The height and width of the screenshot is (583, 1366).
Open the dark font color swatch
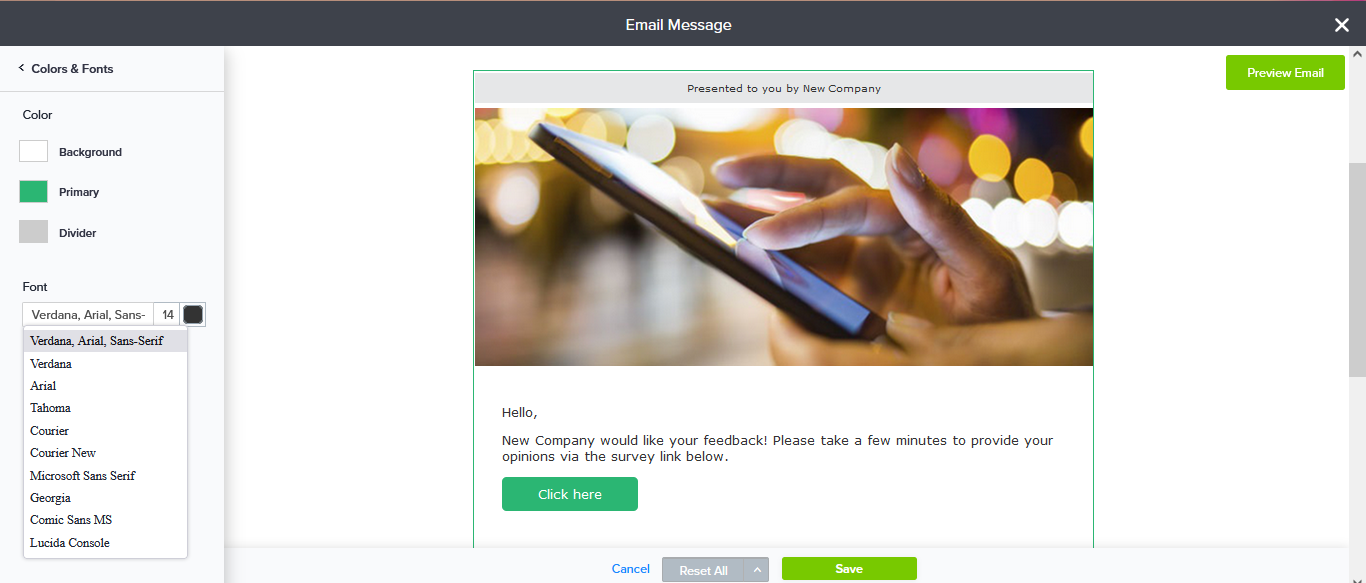click(193, 315)
